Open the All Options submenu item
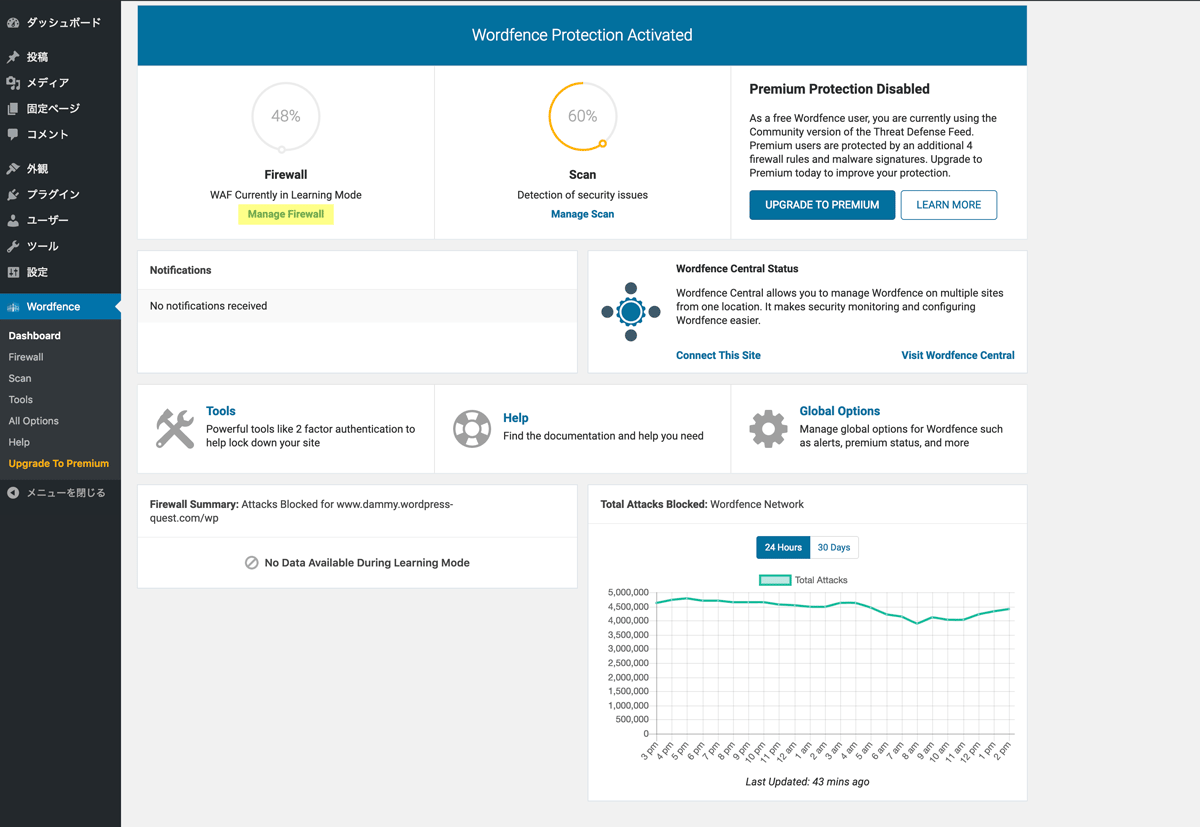The image size is (1200, 827). [34, 421]
